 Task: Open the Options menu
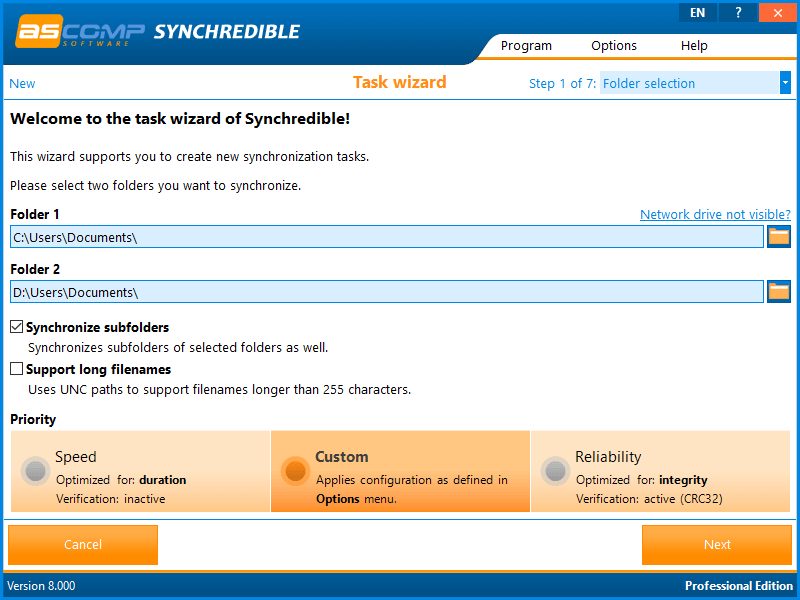tap(613, 45)
